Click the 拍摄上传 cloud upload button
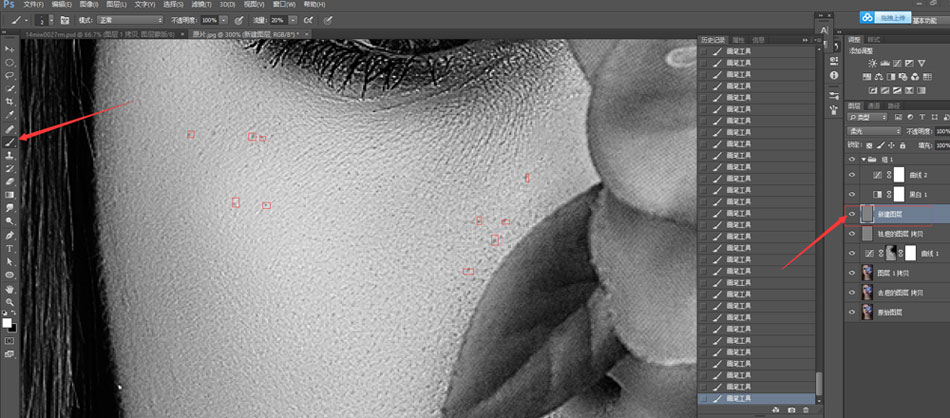The height and width of the screenshot is (418, 950). (x=886, y=18)
